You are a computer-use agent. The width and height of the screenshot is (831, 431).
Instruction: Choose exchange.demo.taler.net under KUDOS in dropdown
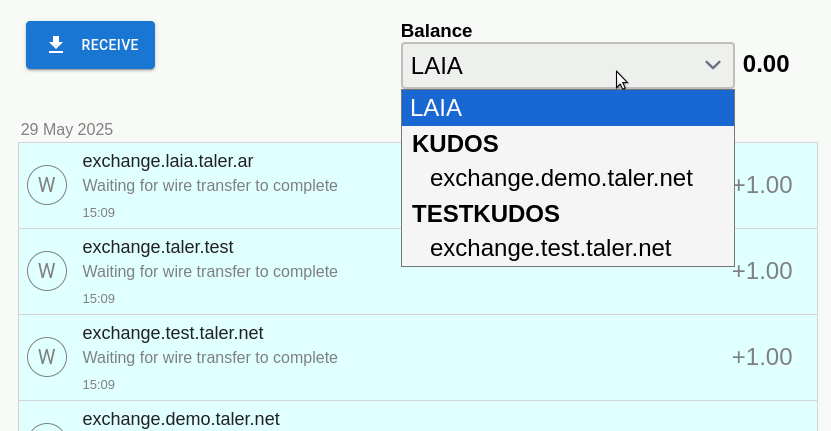(561, 178)
